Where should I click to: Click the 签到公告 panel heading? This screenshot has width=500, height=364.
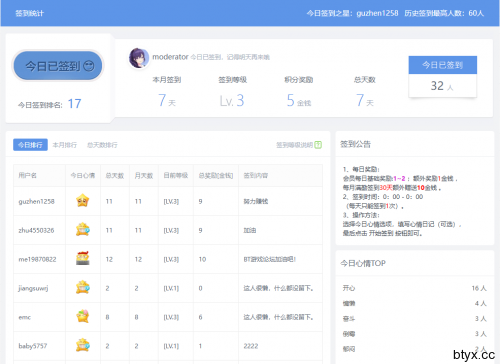click(x=355, y=144)
